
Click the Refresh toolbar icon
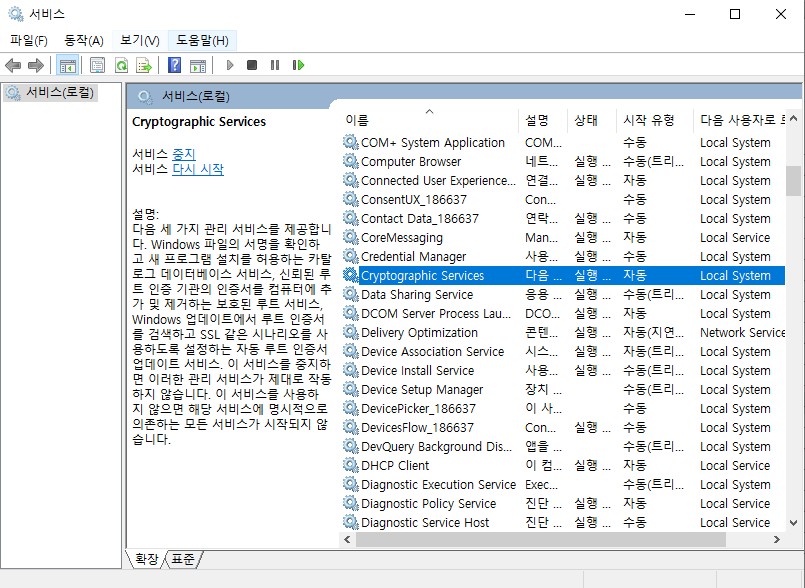(x=121, y=65)
